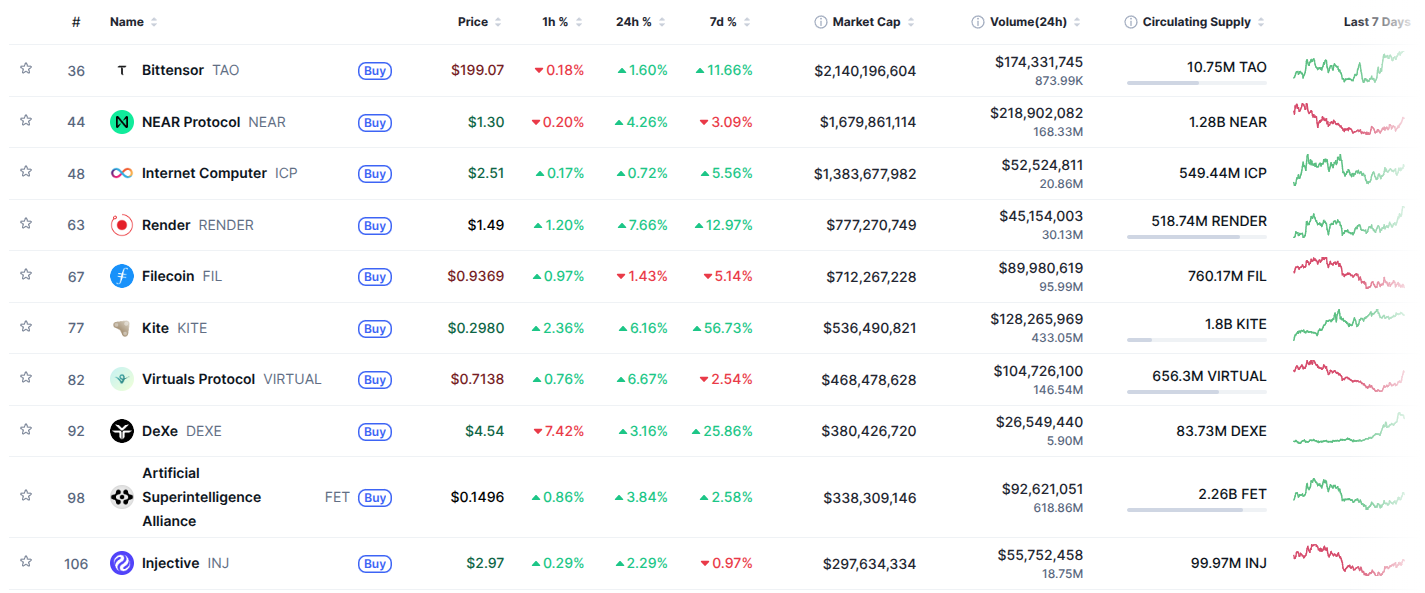
Task: Click the Market Cap info icon
Action: coord(821,22)
